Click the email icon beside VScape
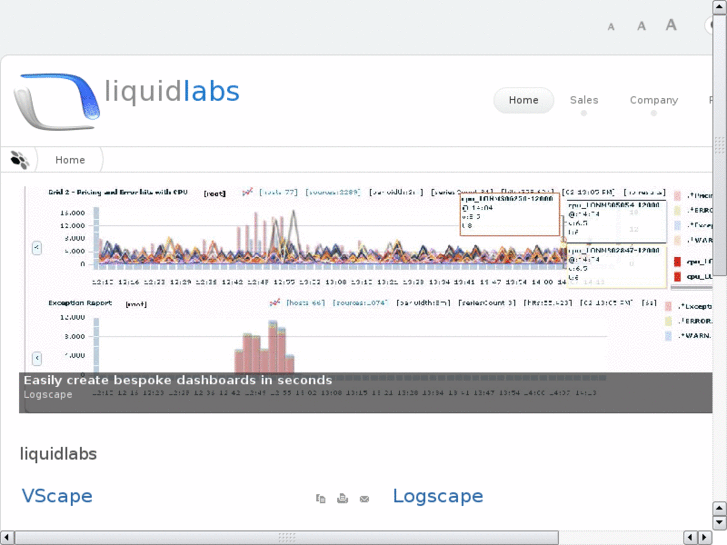727x545 pixels. click(x=364, y=499)
